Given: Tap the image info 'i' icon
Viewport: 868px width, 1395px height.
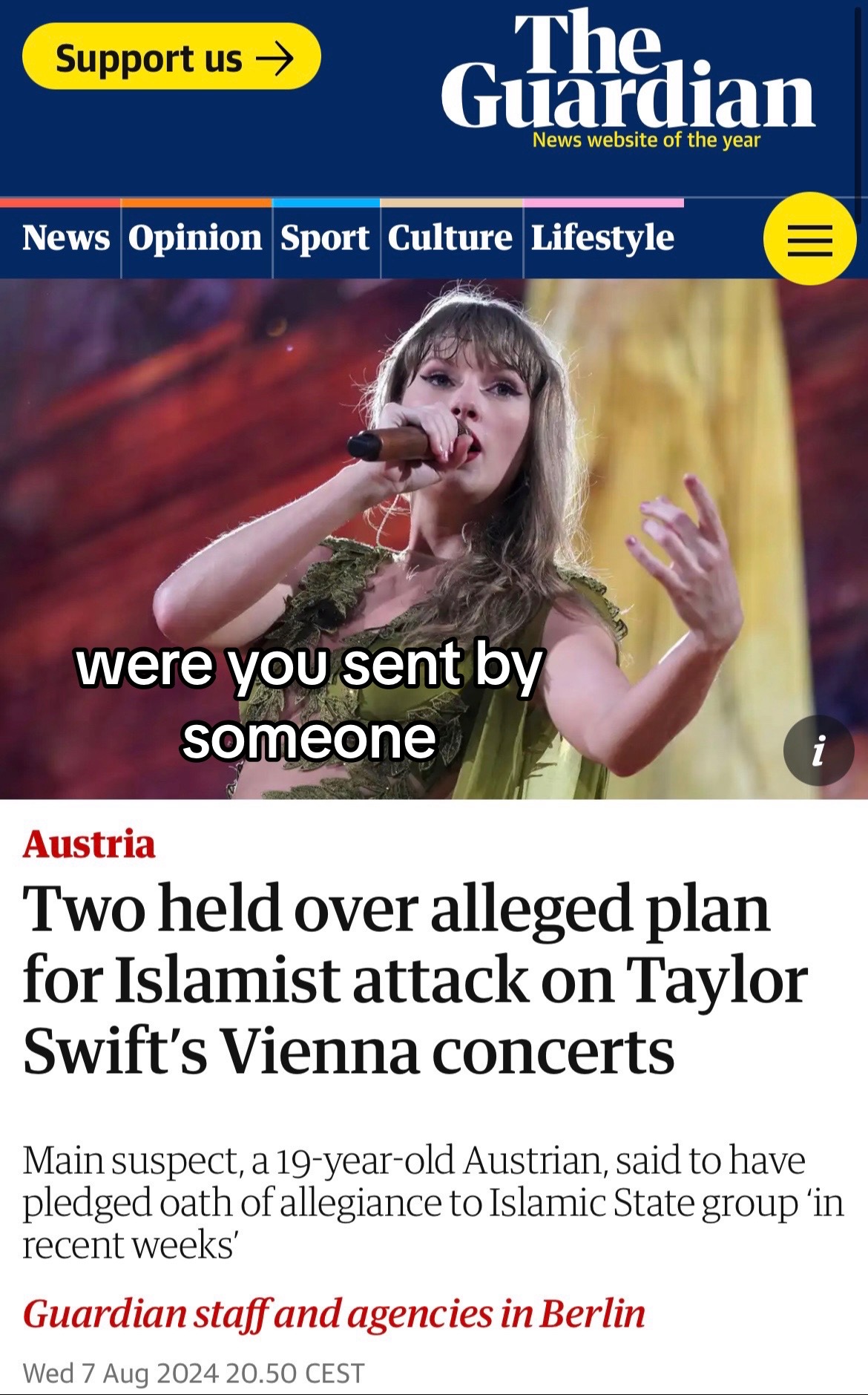Looking at the screenshot, I should point(818,750).
